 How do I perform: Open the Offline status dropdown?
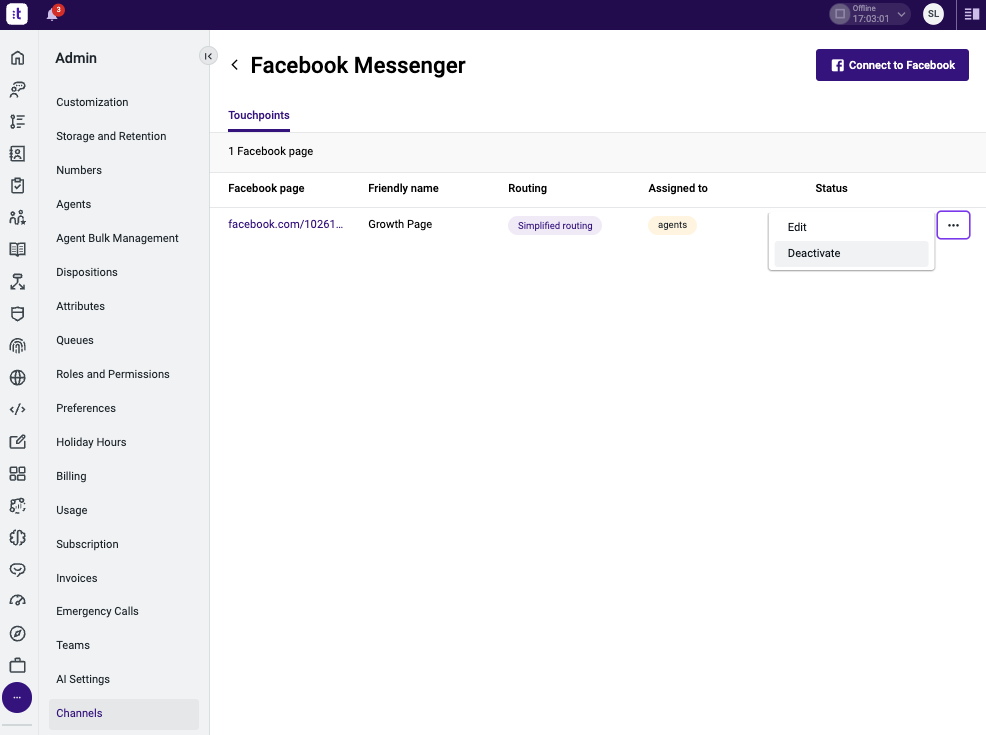coord(870,14)
